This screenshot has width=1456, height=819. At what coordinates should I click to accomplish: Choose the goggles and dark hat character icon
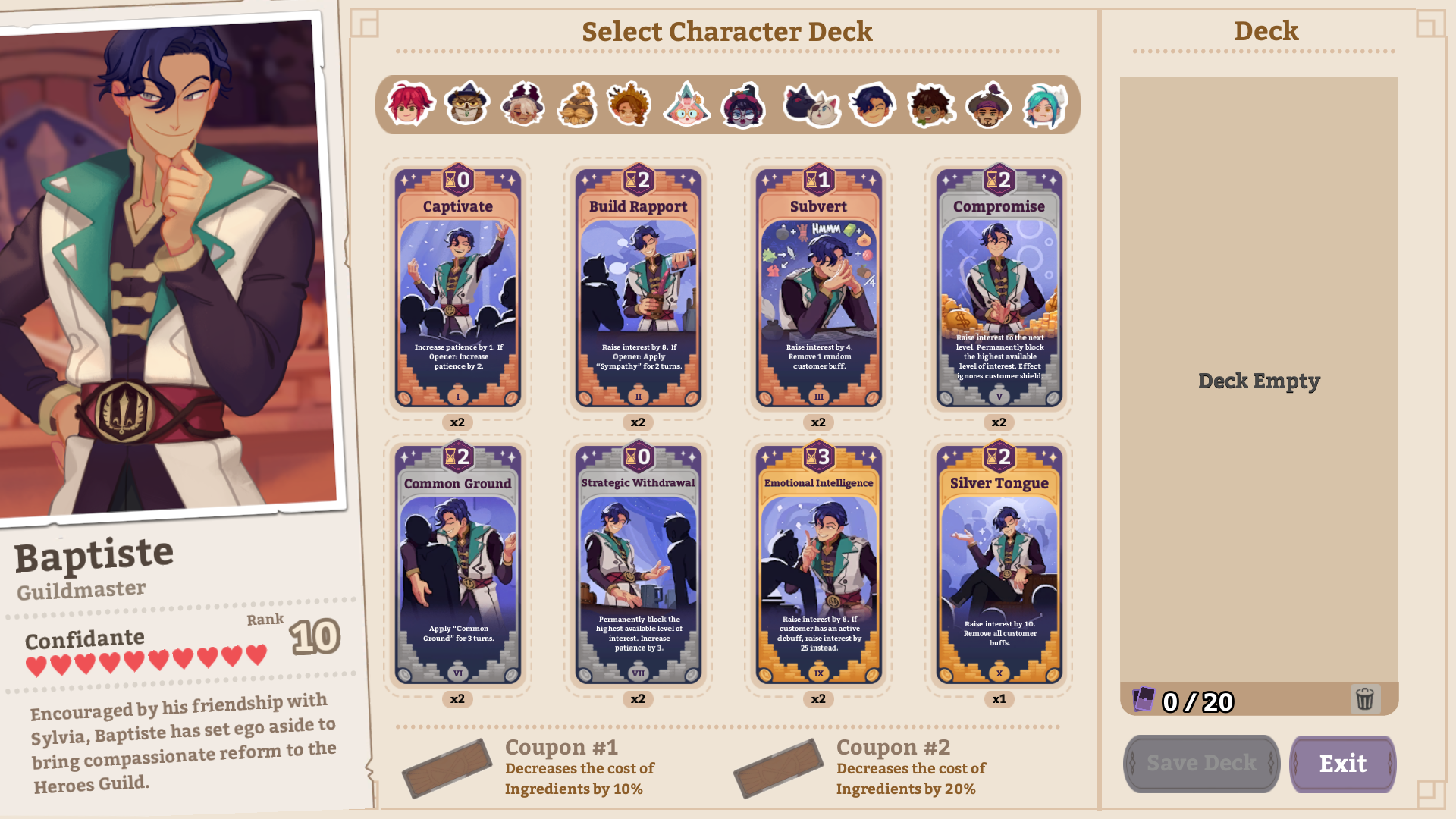pos(743,105)
